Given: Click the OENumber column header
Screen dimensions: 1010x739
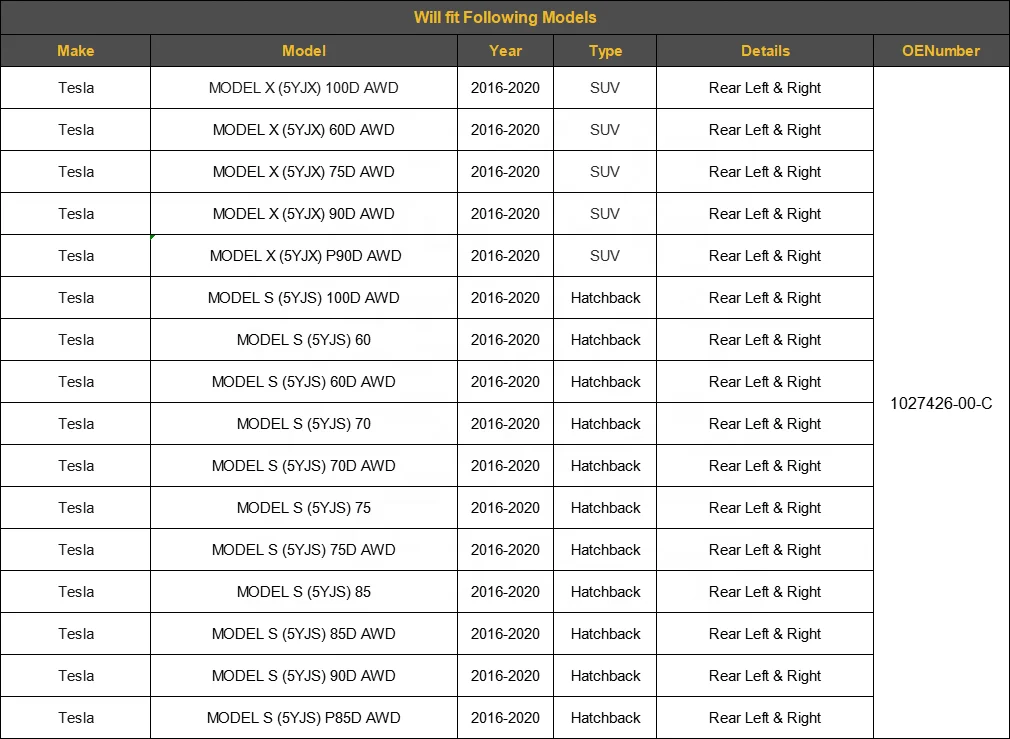Looking at the screenshot, I should 941,51.
